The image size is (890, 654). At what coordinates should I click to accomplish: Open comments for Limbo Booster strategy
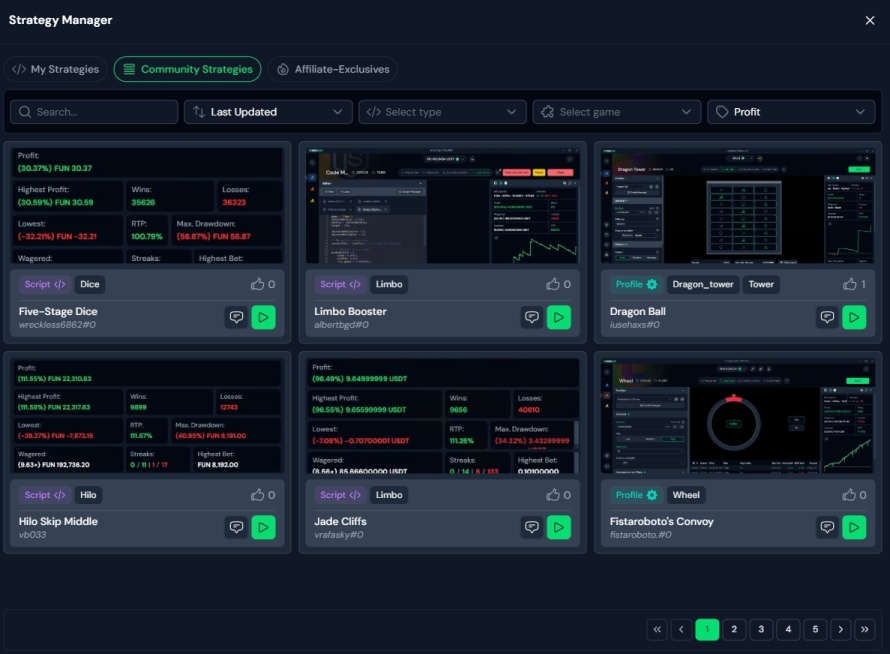click(532, 317)
